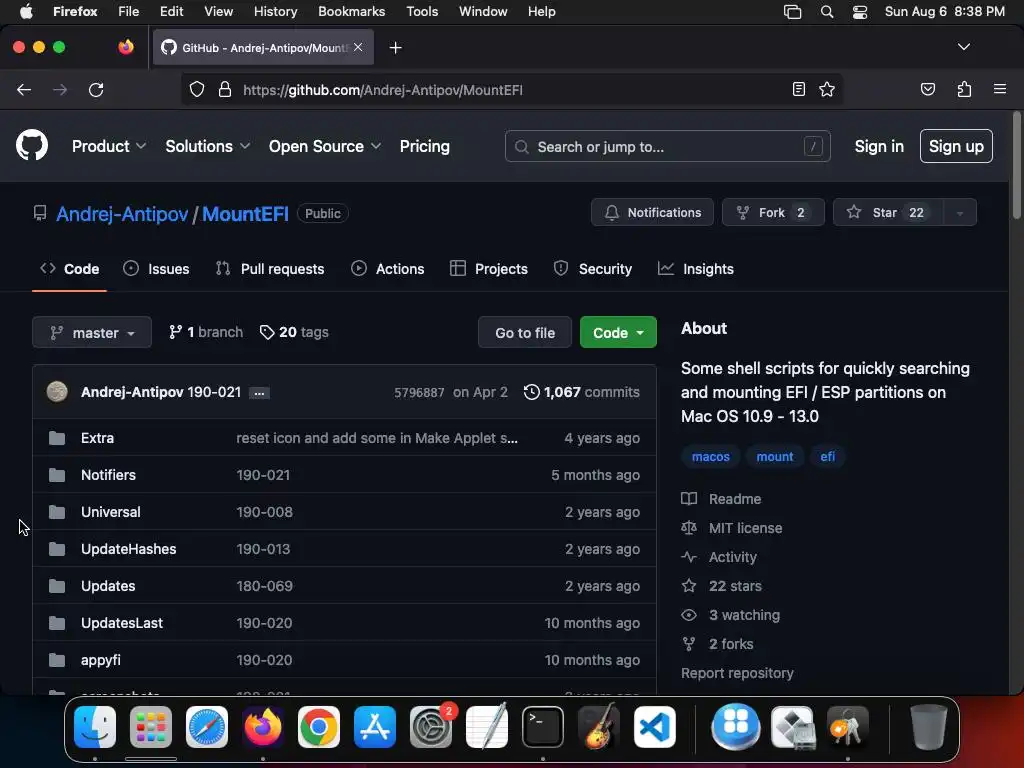Reload the page with the refresh icon
This screenshot has height=768, width=1024.
click(96, 89)
